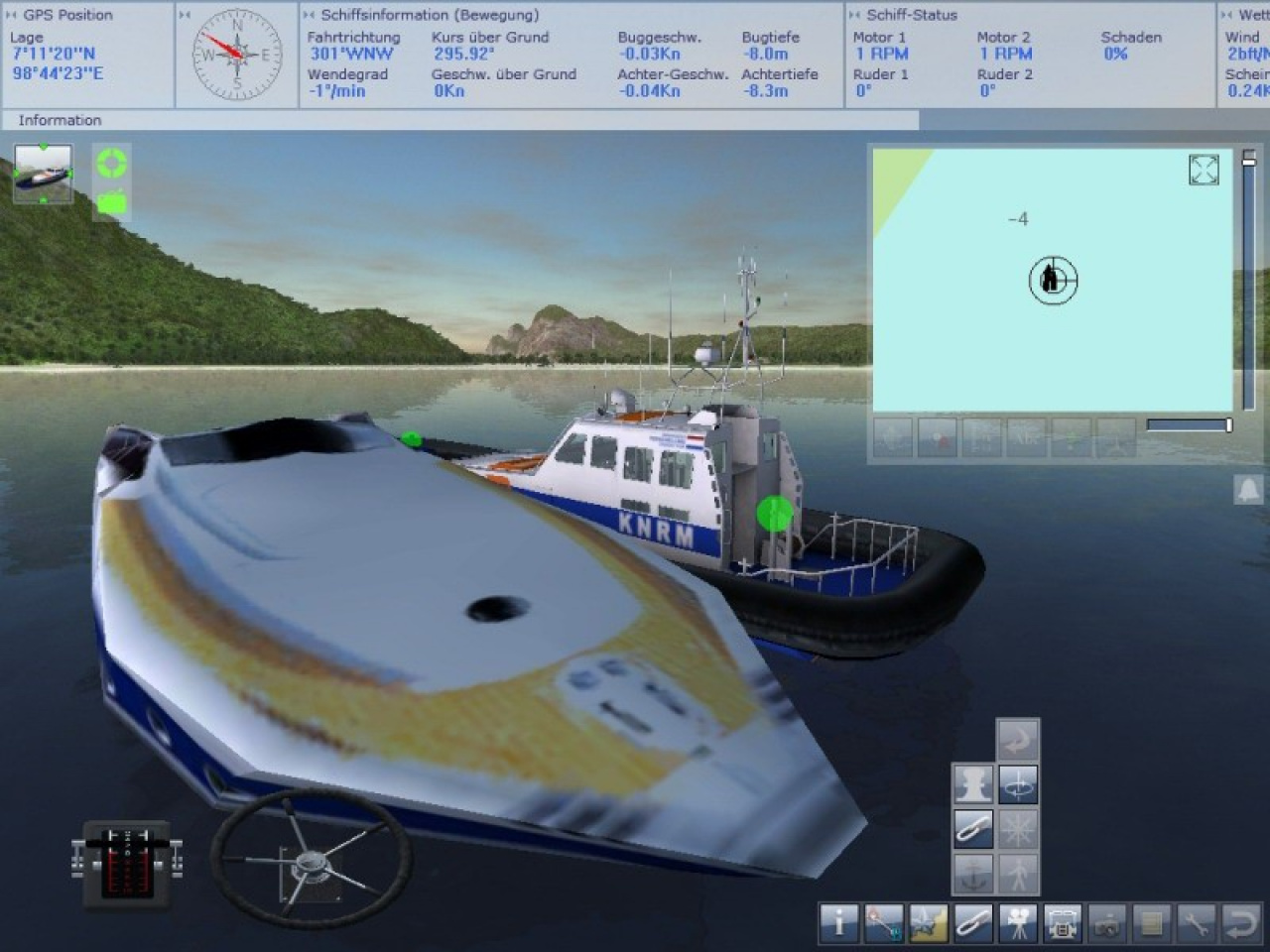Viewport: 1270px width, 952px height.
Task: Click the return arrow in bottom toolbar
Action: pos(1241,923)
